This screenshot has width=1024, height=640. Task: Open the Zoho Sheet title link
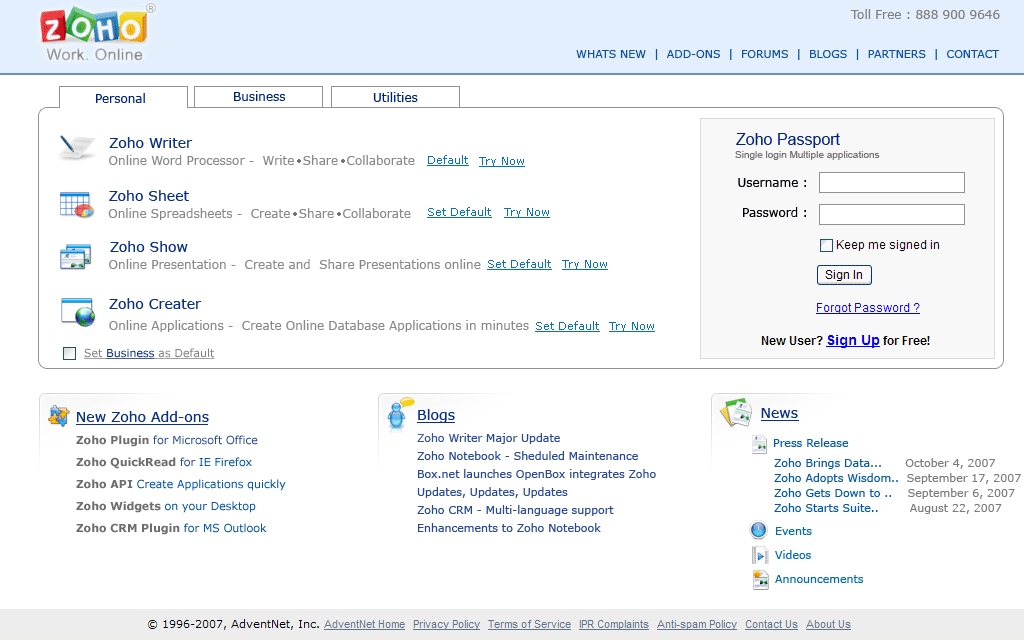[148, 196]
